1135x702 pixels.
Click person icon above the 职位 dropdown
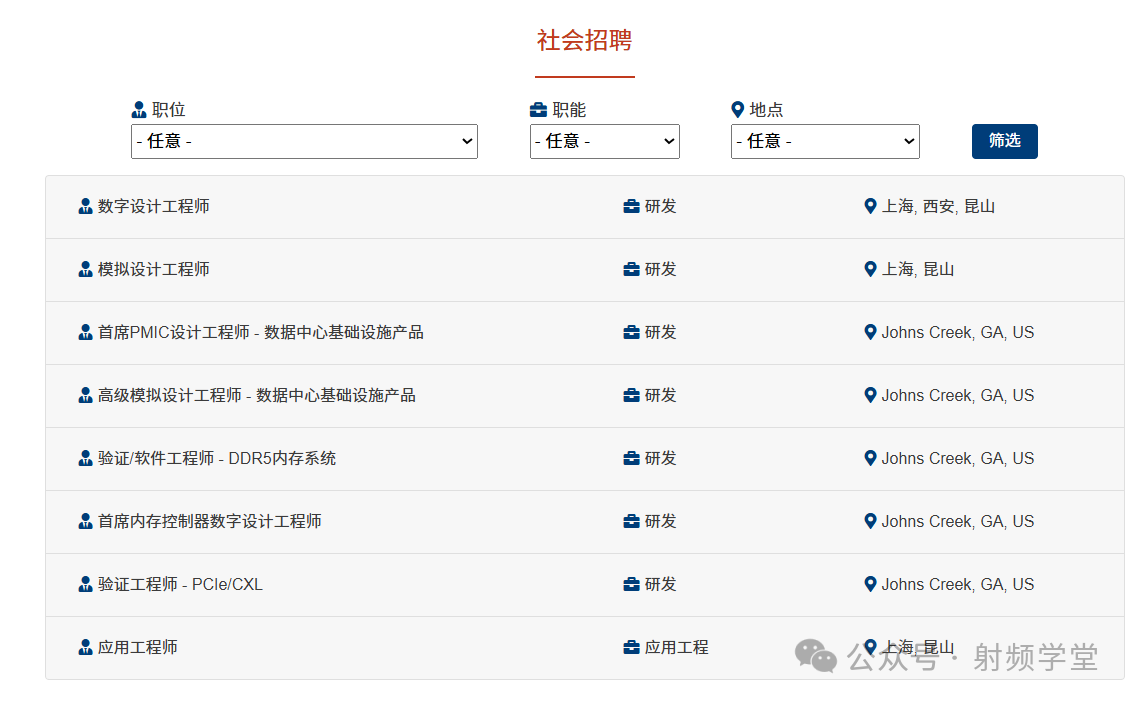[x=139, y=110]
